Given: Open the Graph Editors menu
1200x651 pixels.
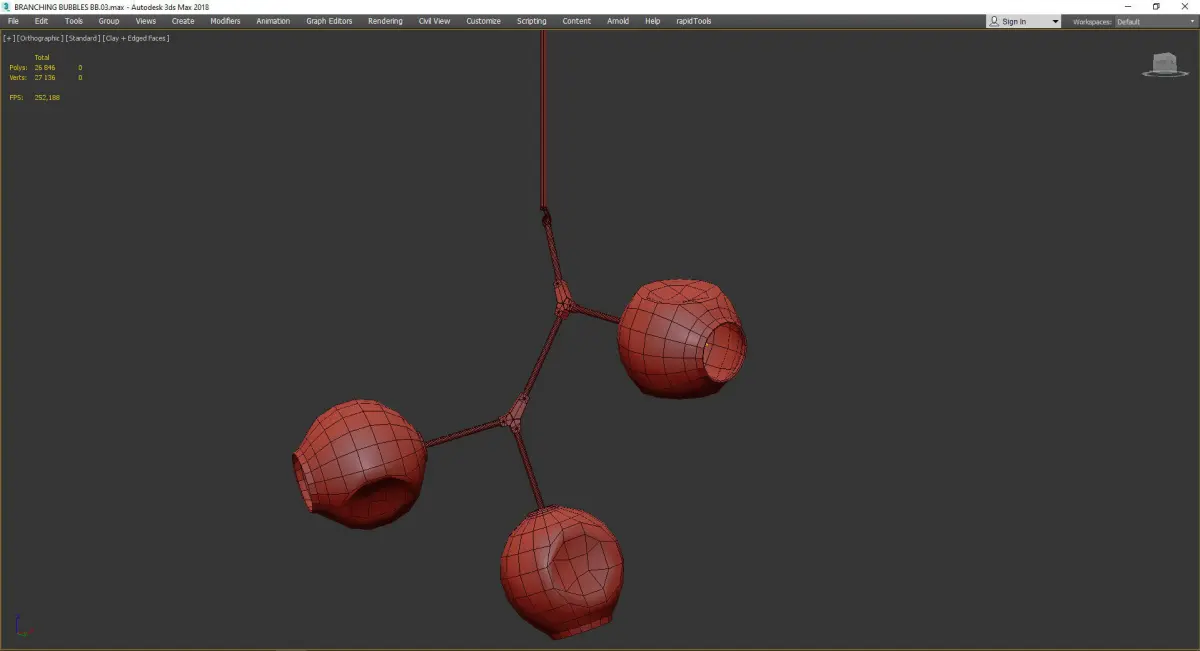Looking at the screenshot, I should pyautogui.click(x=329, y=21).
